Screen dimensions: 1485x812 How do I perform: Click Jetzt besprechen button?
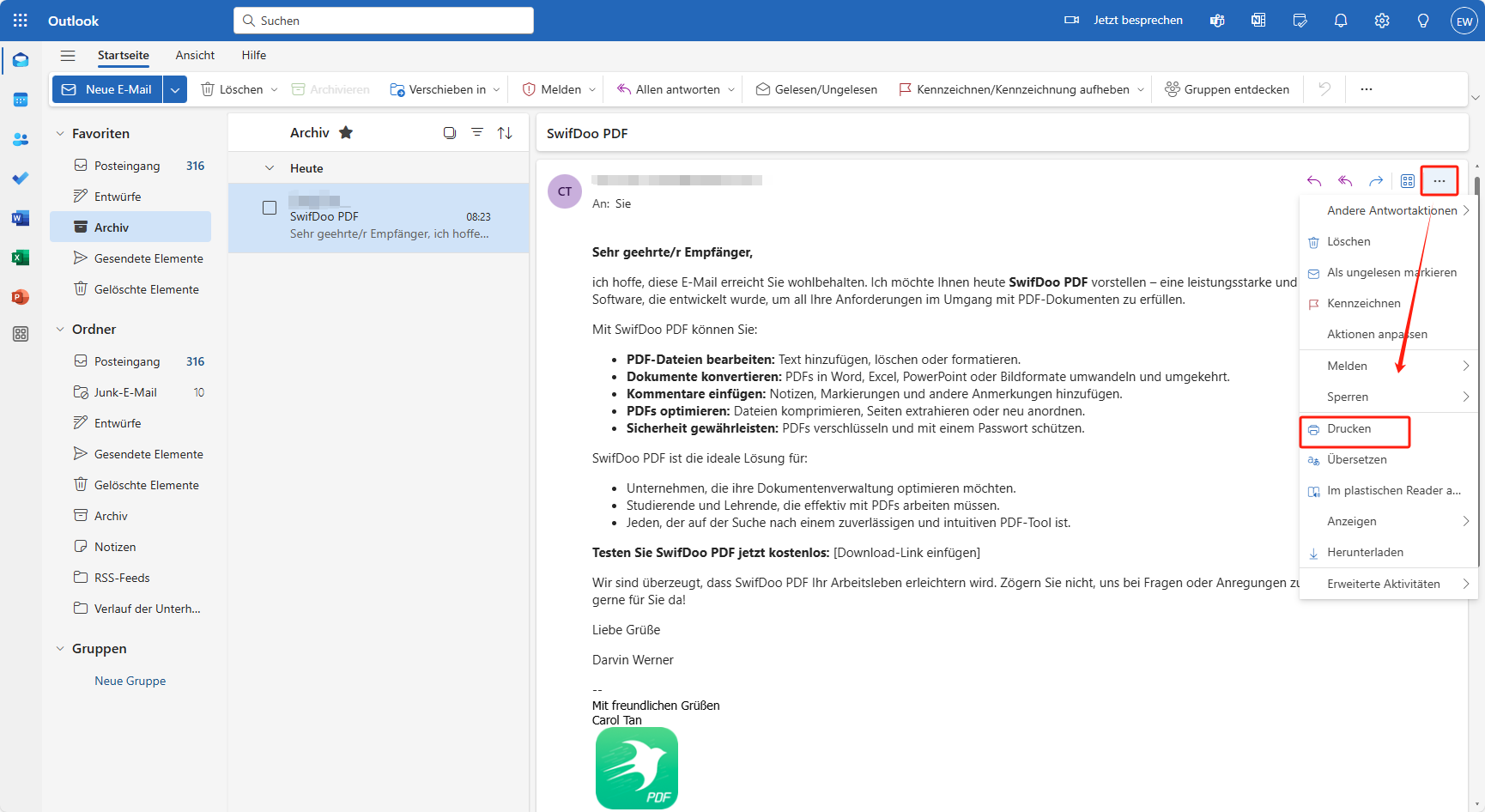[x=1124, y=21]
